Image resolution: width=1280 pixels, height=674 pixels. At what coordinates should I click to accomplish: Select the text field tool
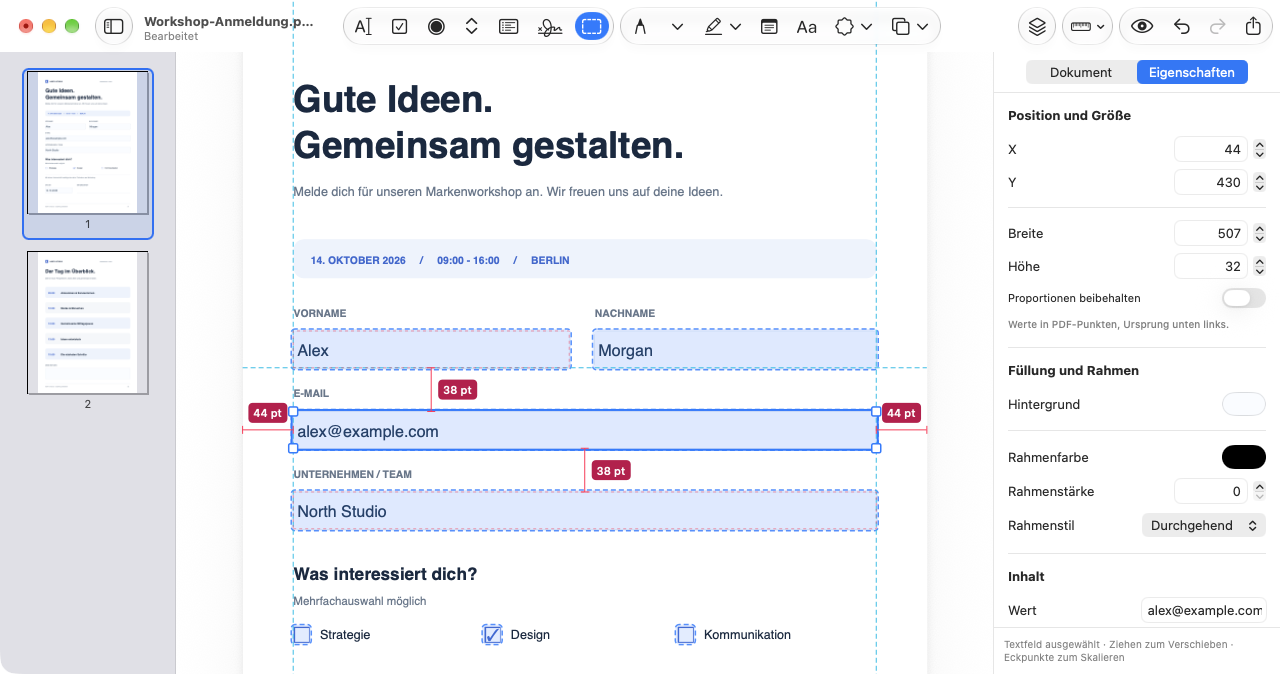tap(363, 27)
